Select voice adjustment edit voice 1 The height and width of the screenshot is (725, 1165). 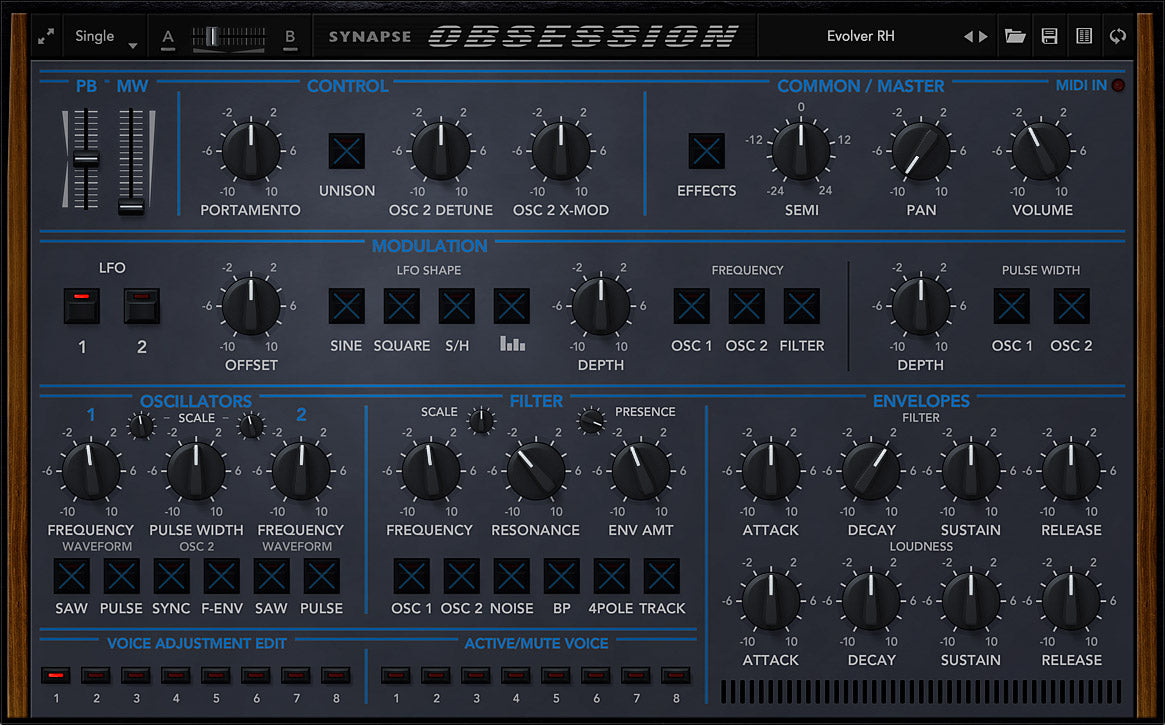(x=56, y=675)
